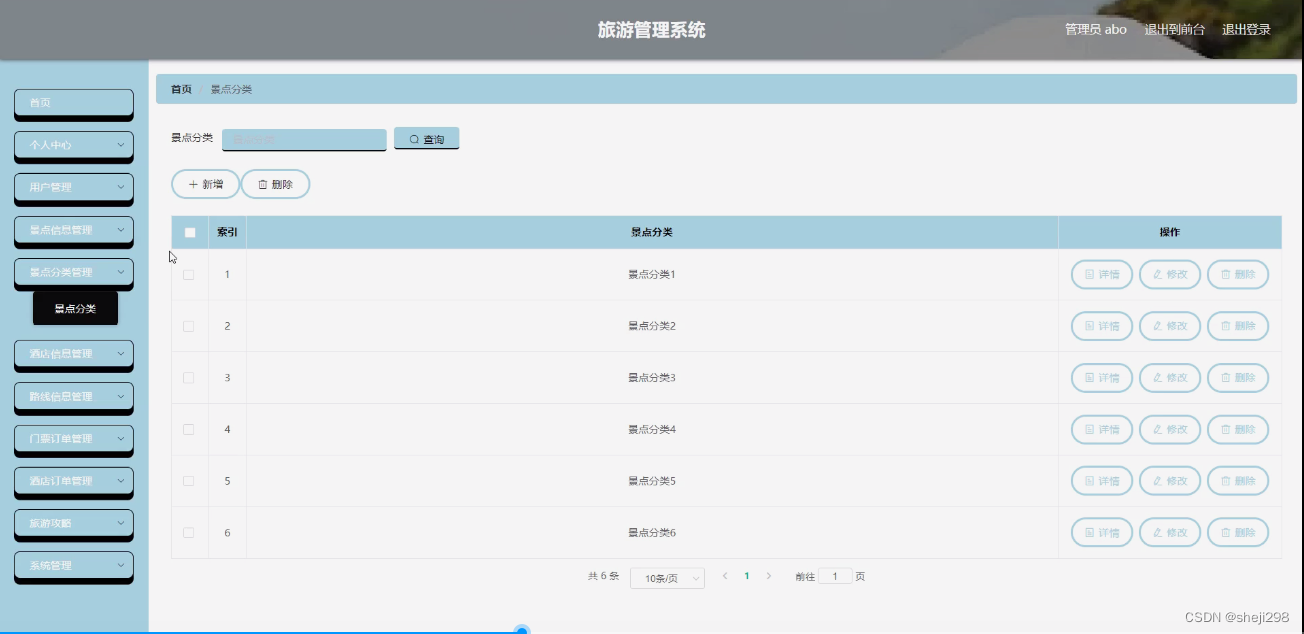The height and width of the screenshot is (634, 1304).
Task: Click the plus icon on 新增 button
Action: pos(192,184)
